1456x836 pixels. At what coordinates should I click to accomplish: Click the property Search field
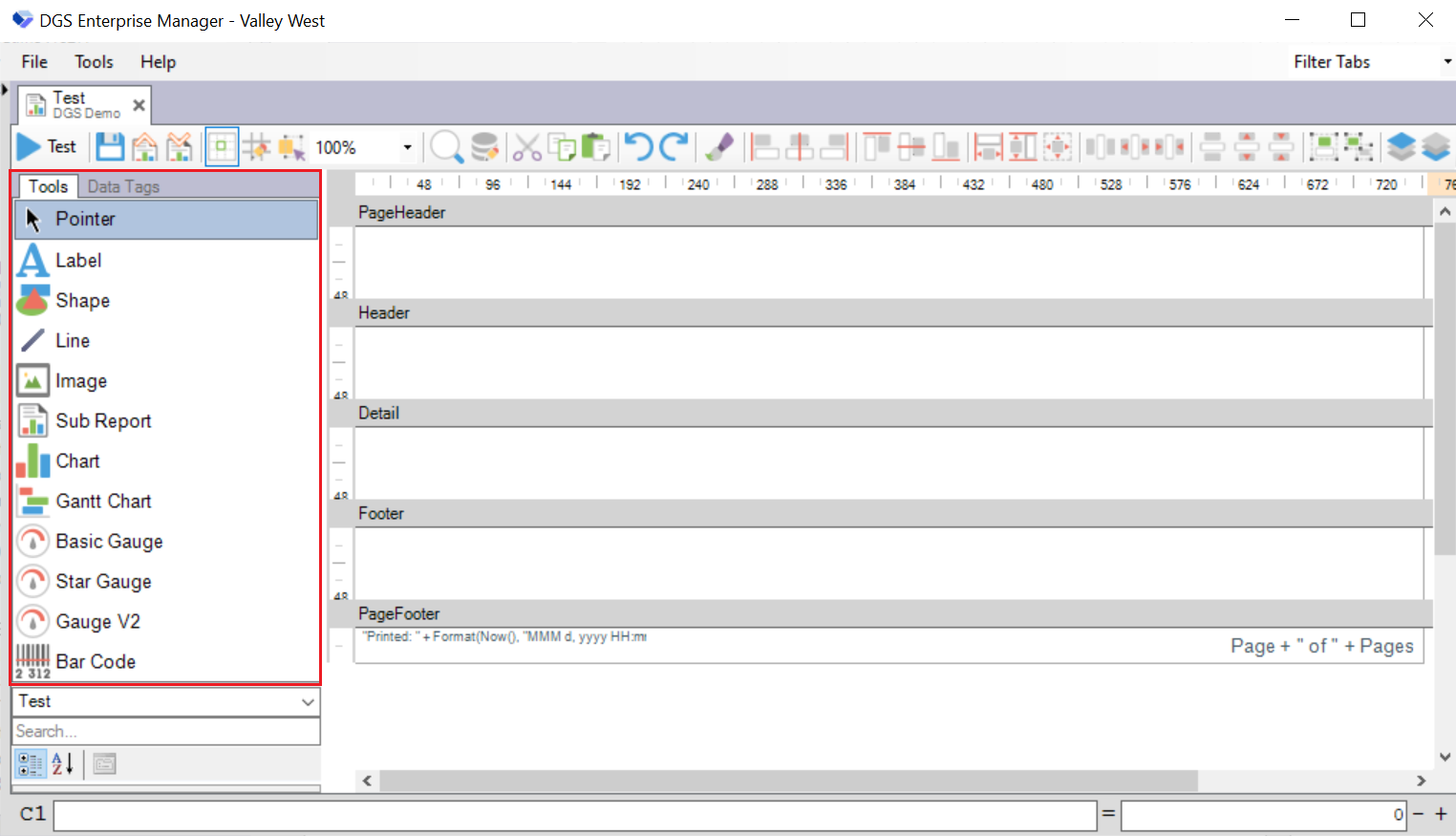(166, 731)
